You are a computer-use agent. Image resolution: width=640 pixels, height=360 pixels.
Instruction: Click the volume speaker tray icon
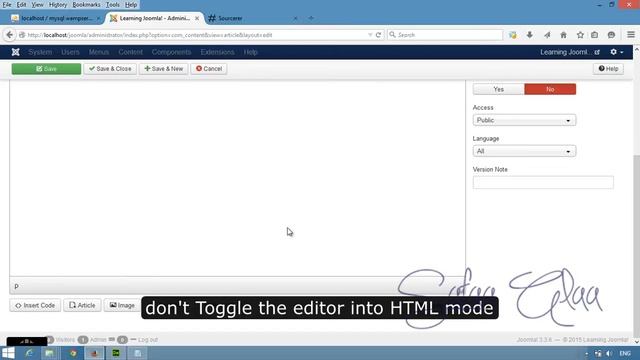click(x=609, y=353)
